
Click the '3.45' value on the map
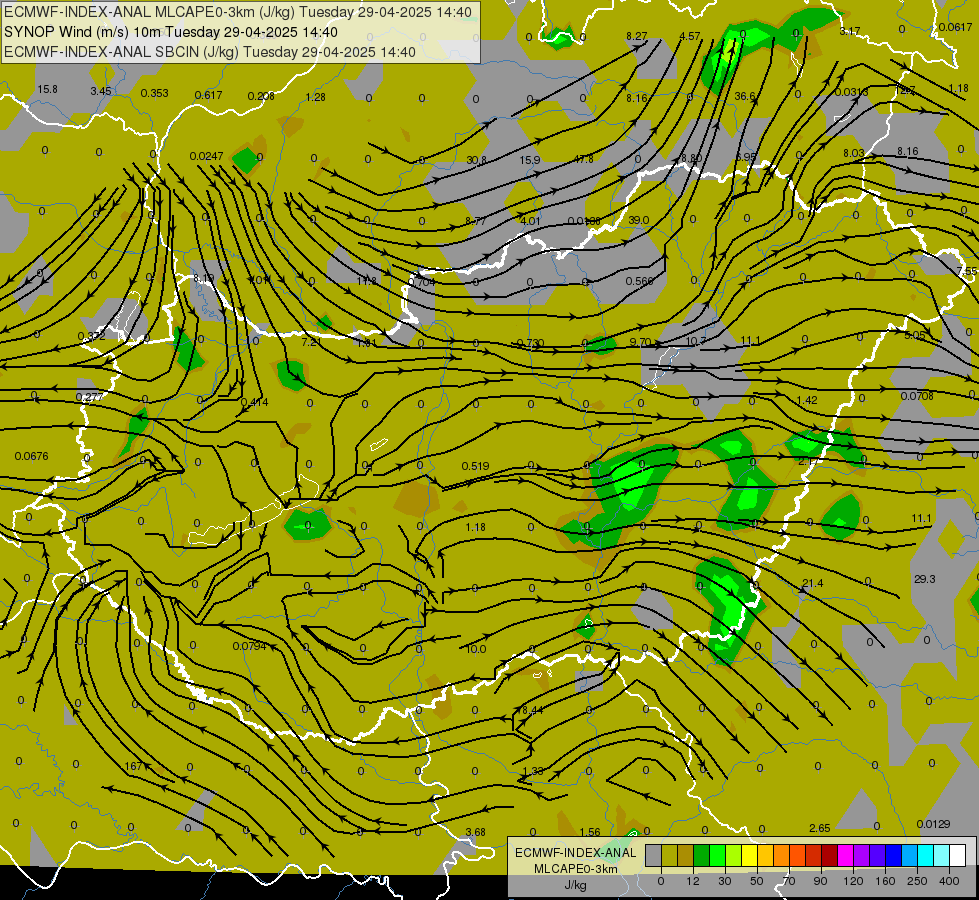(101, 91)
